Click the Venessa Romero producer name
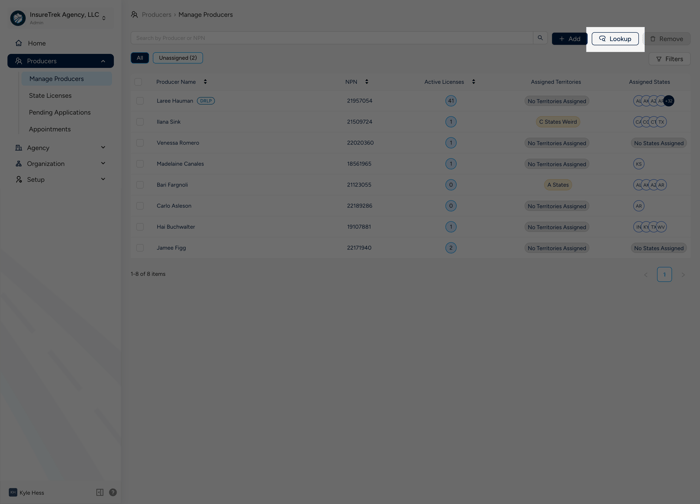700x504 pixels. tap(178, 143)
